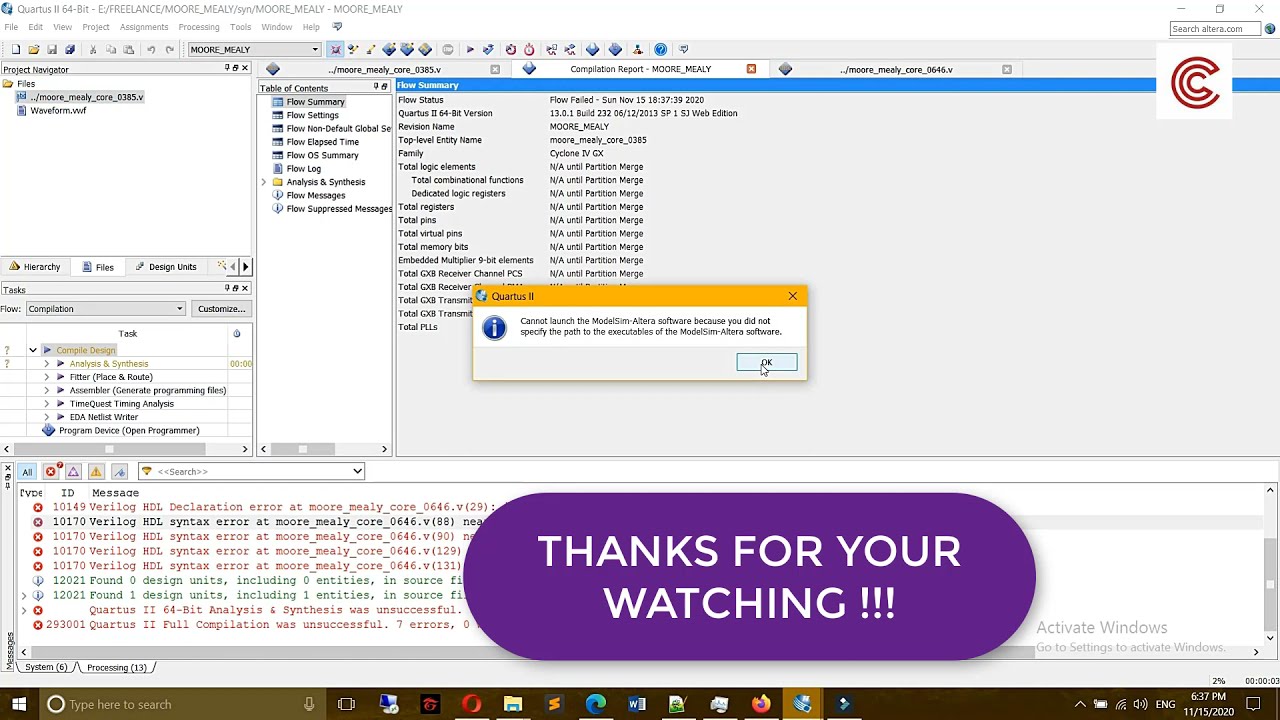Screen dimensions: 1280x720
Task: Click the messages Search filter field
Action: [251, 471]
